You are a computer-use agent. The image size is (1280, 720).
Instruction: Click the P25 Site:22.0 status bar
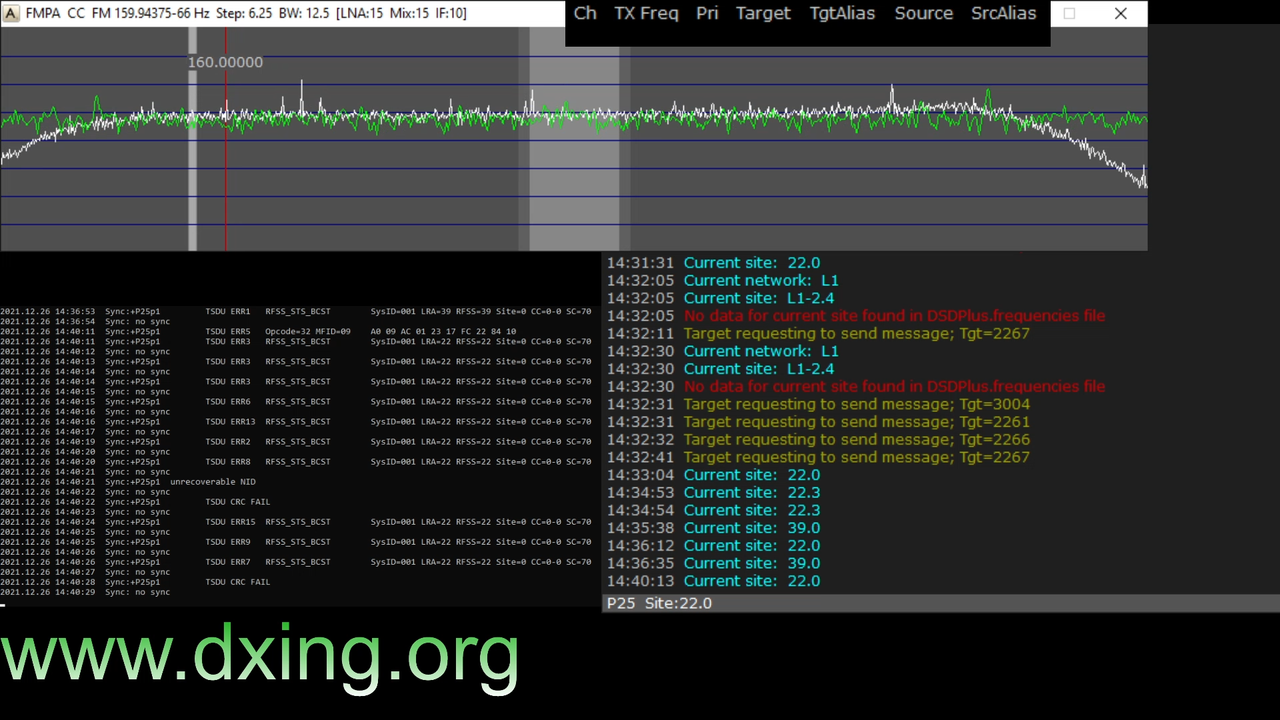click(x=940, y=603)
